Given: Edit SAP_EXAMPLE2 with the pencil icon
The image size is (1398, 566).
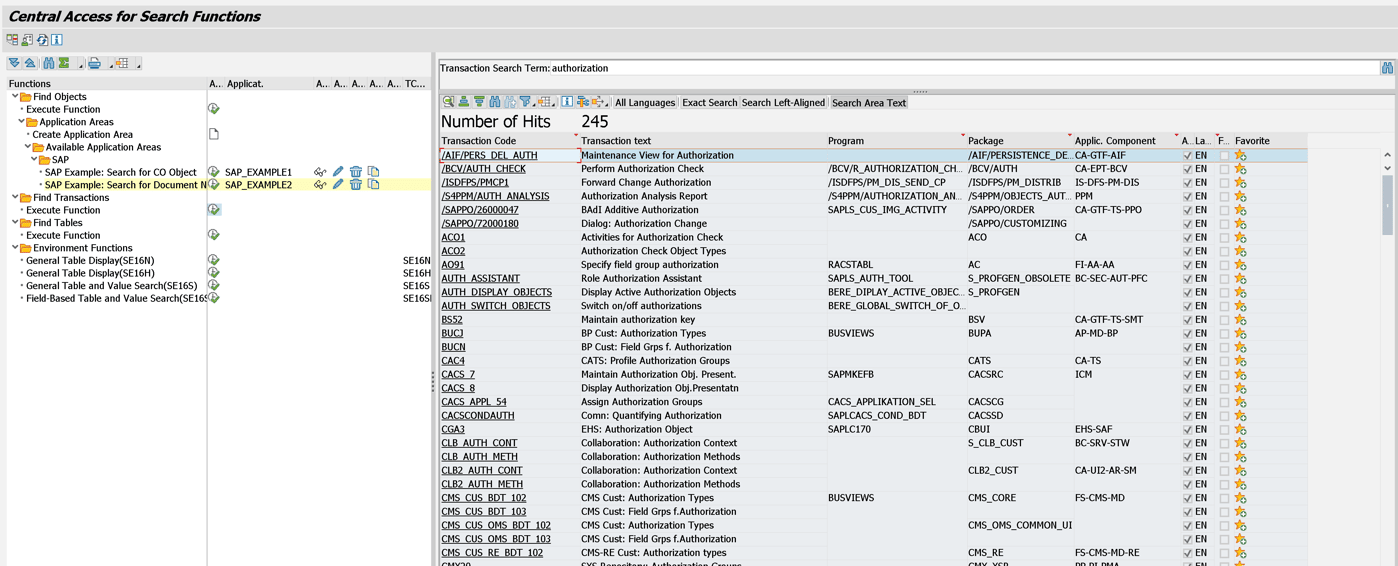Looking at the screenshot, I should [x=338, y=185].
